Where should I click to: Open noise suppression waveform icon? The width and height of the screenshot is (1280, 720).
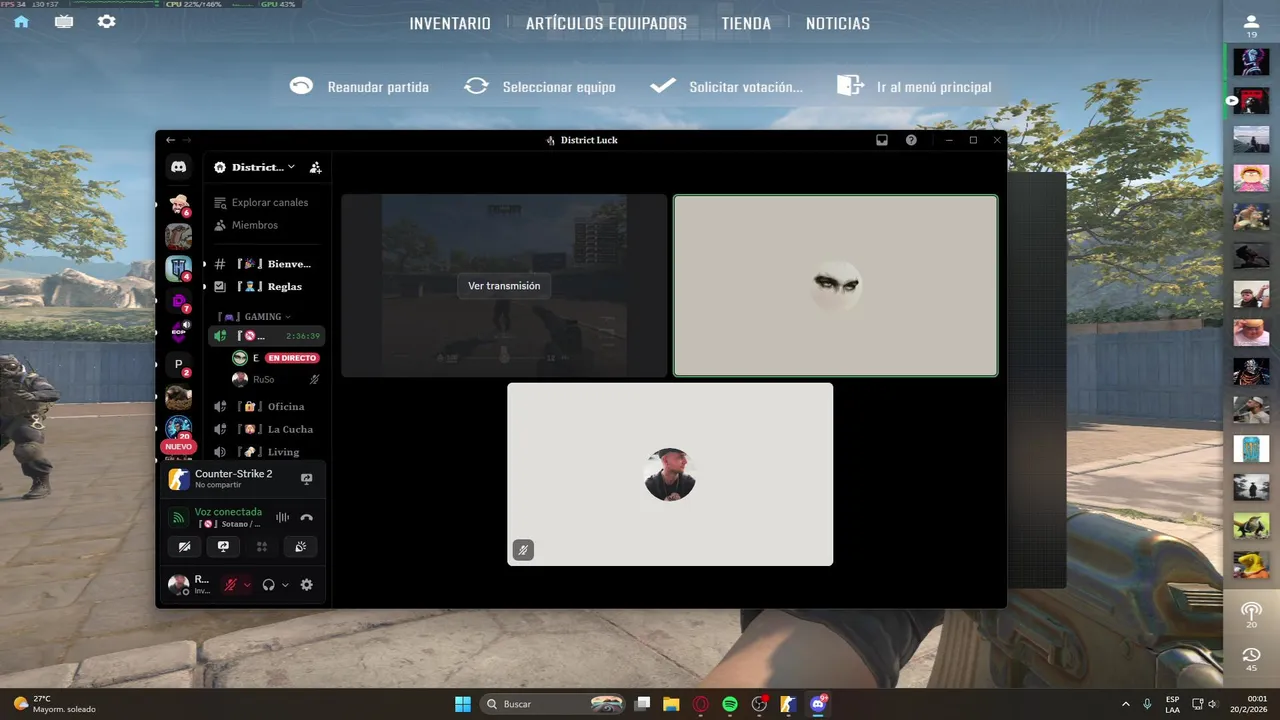[x=282, y=518]
